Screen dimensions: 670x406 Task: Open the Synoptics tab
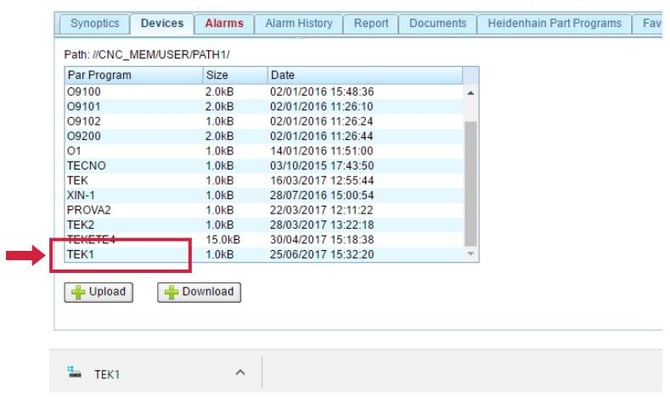95,24
